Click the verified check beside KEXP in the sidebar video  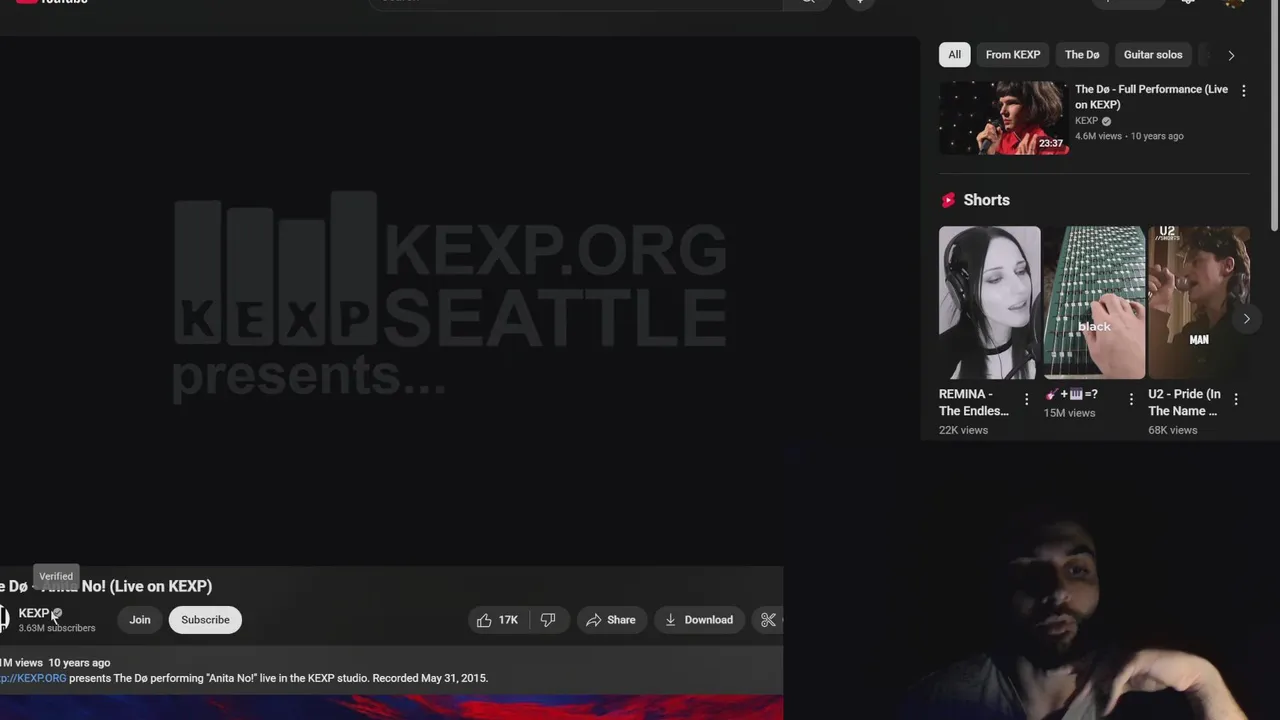point(1106,121)
